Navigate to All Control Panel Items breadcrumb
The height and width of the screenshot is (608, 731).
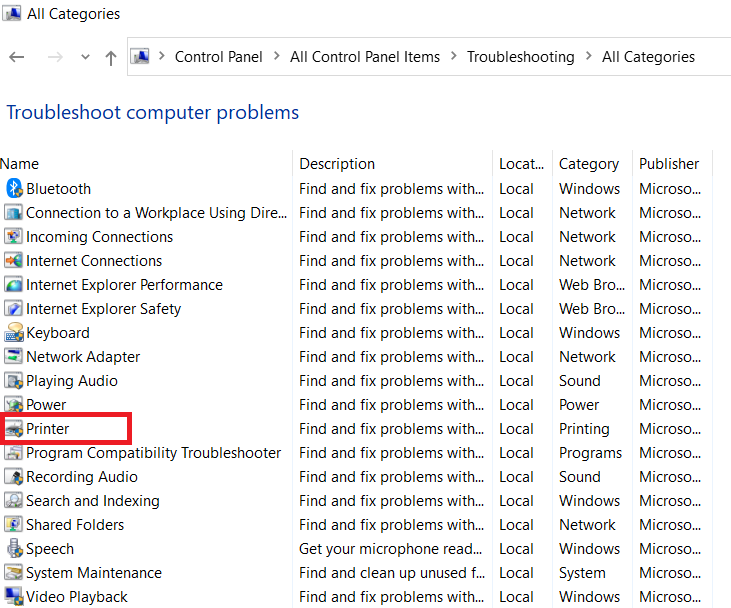pos(365,57)
